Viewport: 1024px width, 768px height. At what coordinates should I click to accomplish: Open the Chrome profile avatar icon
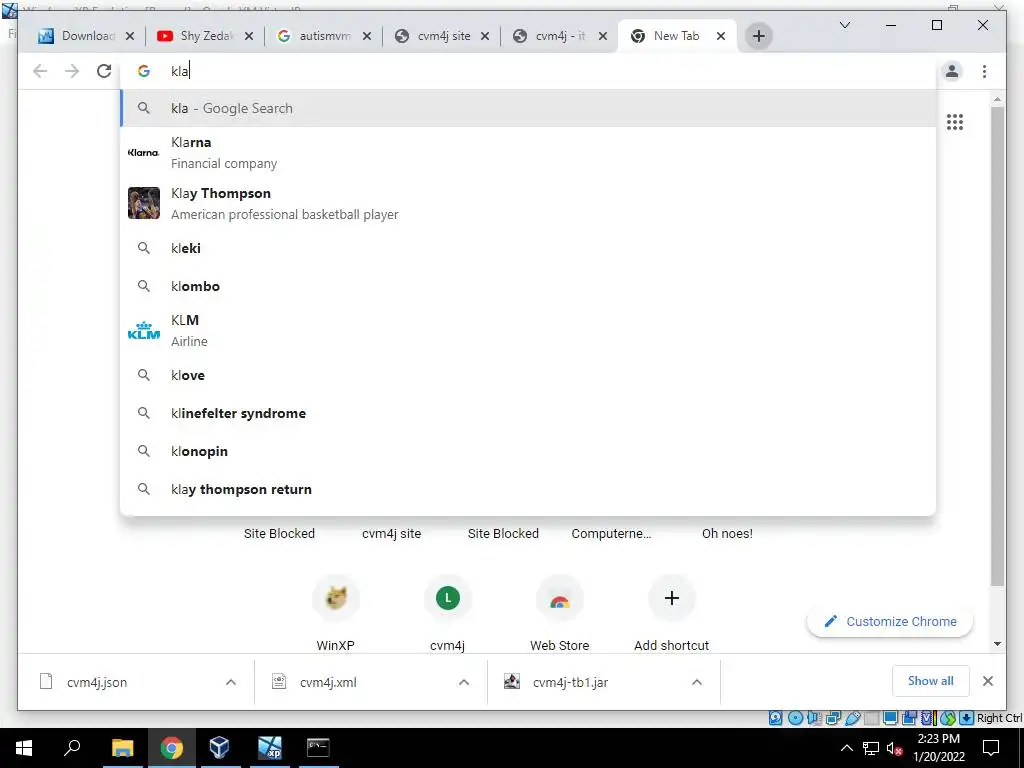click(952, 71)
